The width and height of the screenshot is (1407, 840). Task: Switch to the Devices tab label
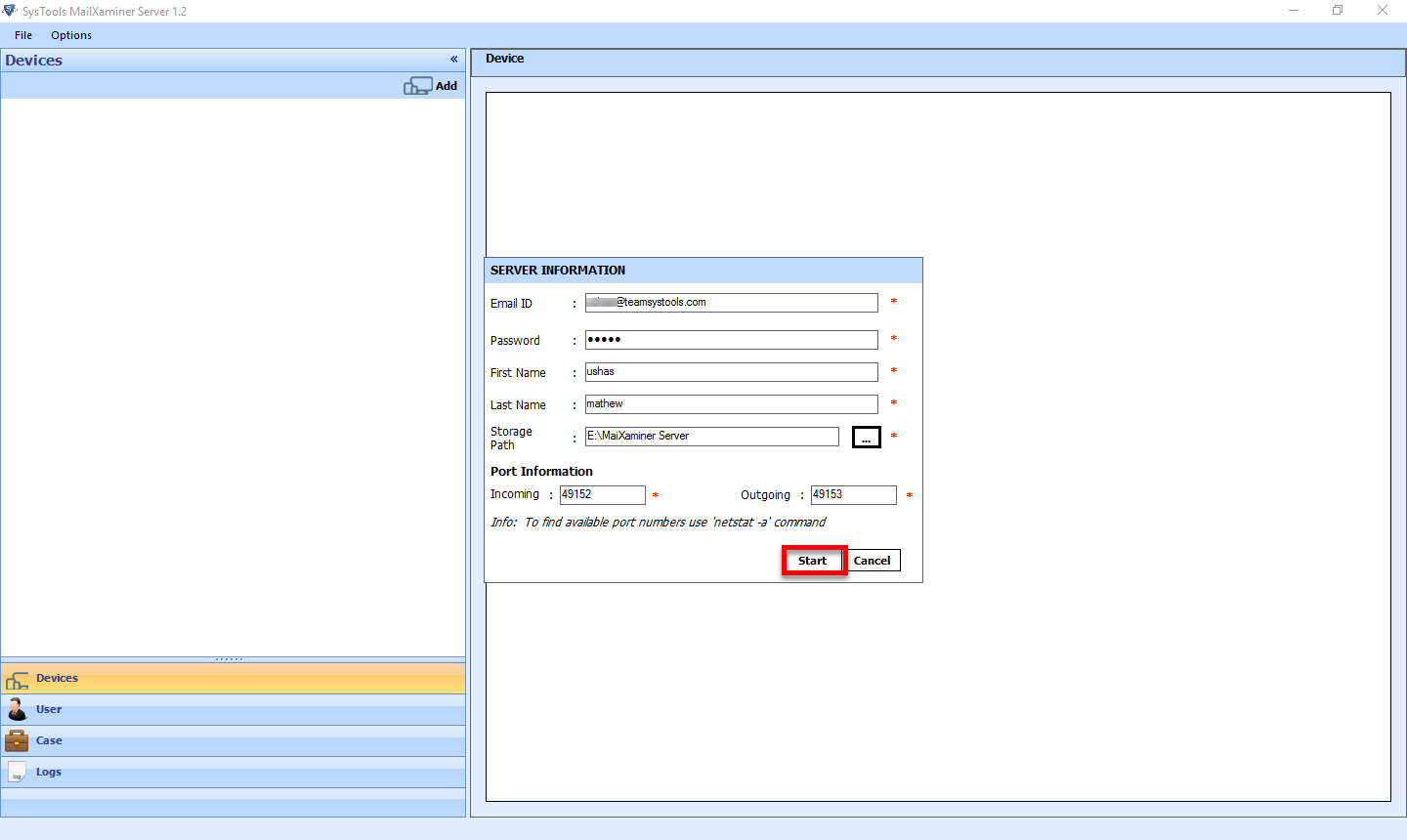57,678
